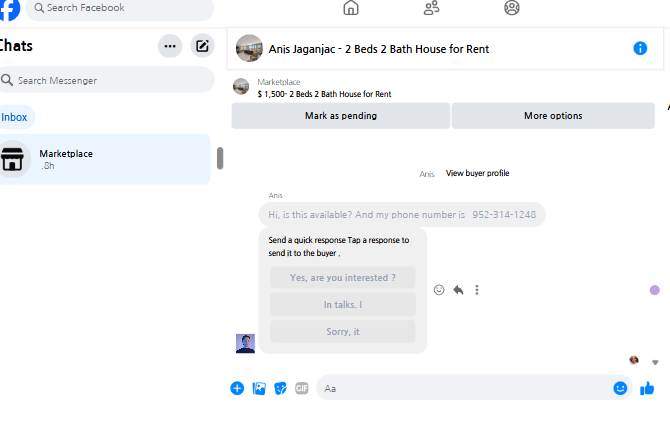This screenshot has height=421, width=670.
Task: Click the chat list scrollbar handle
Action: pyautogui.click(x=220, y=158)
